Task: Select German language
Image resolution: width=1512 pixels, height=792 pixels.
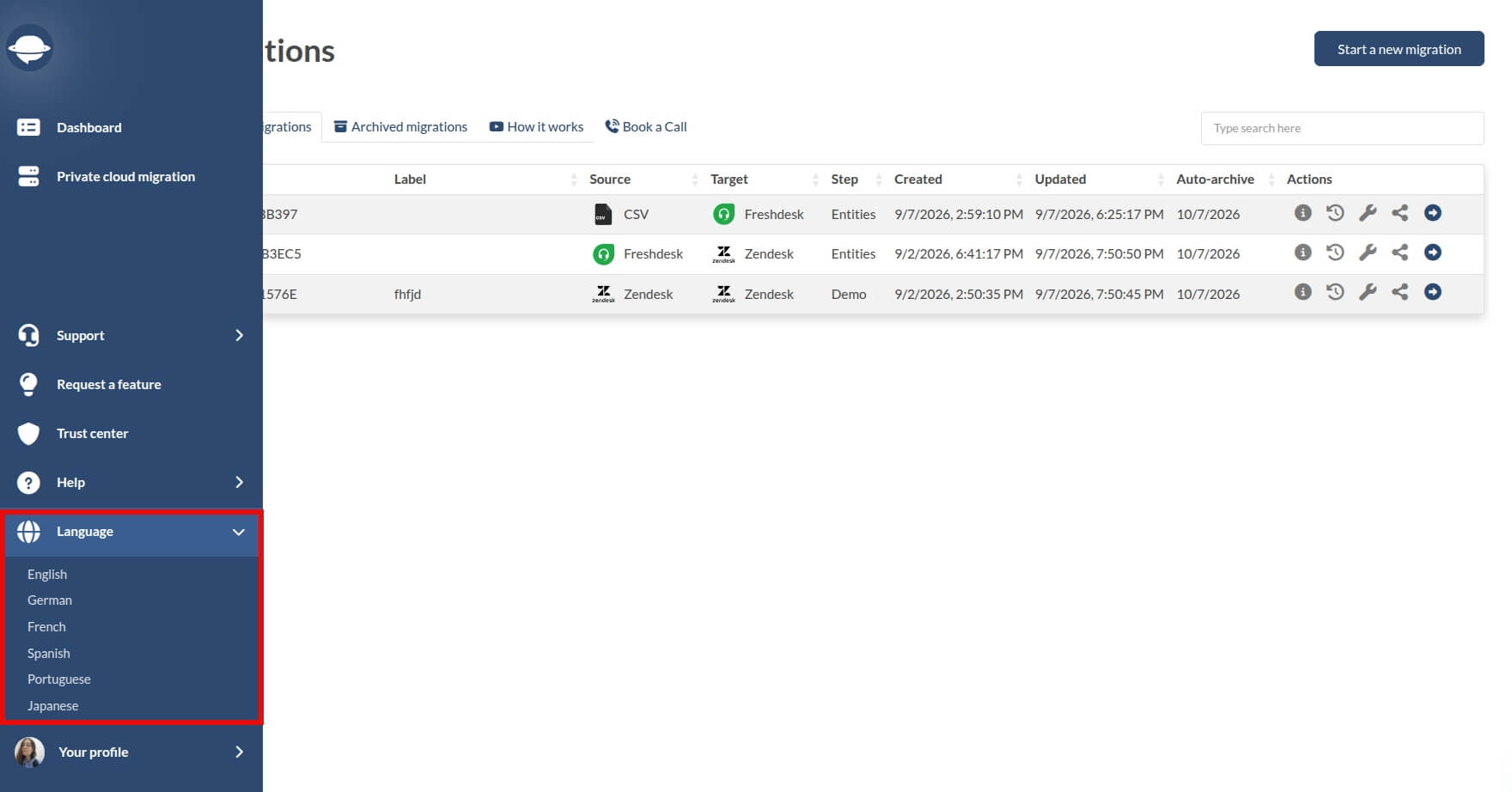Action: tap(50, 600)
